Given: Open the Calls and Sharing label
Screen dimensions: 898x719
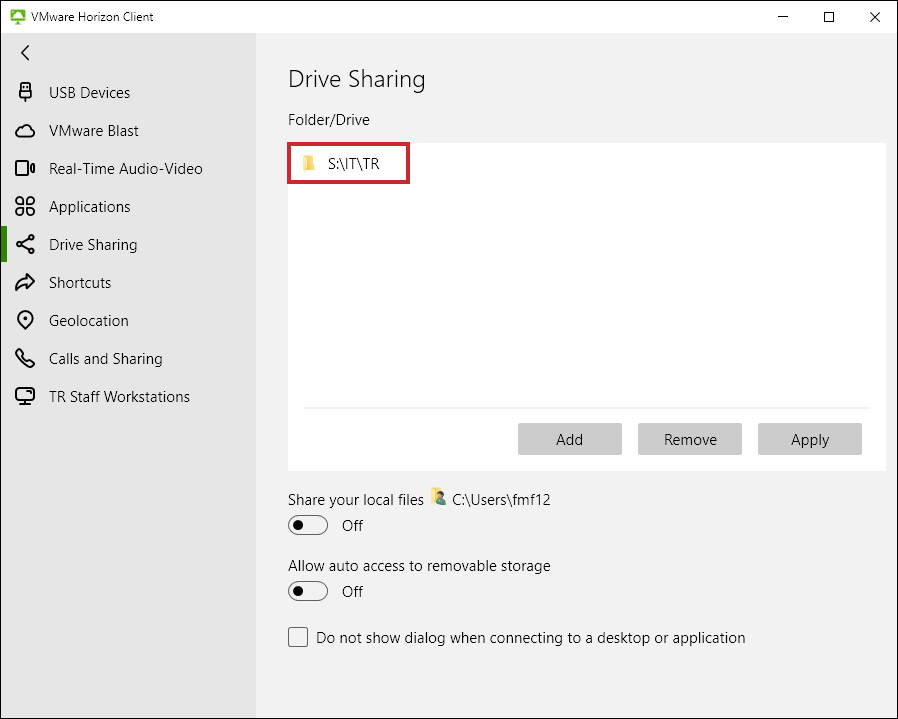Looking at the screenshot, I should click(106, 359).
